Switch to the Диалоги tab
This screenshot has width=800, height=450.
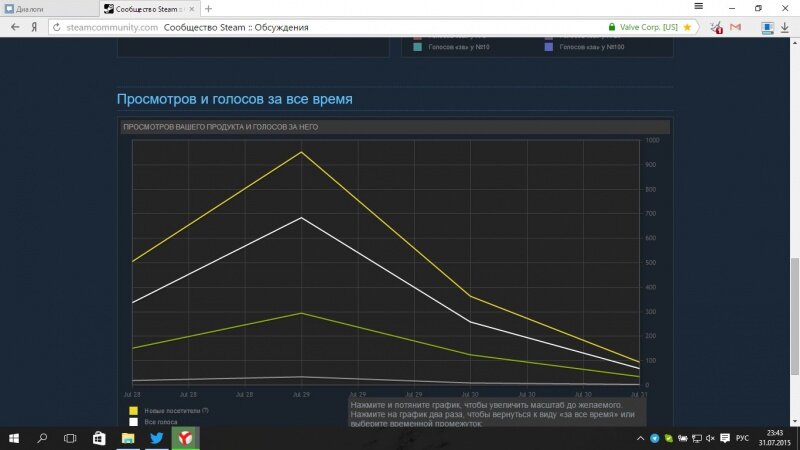coord(45,9)
